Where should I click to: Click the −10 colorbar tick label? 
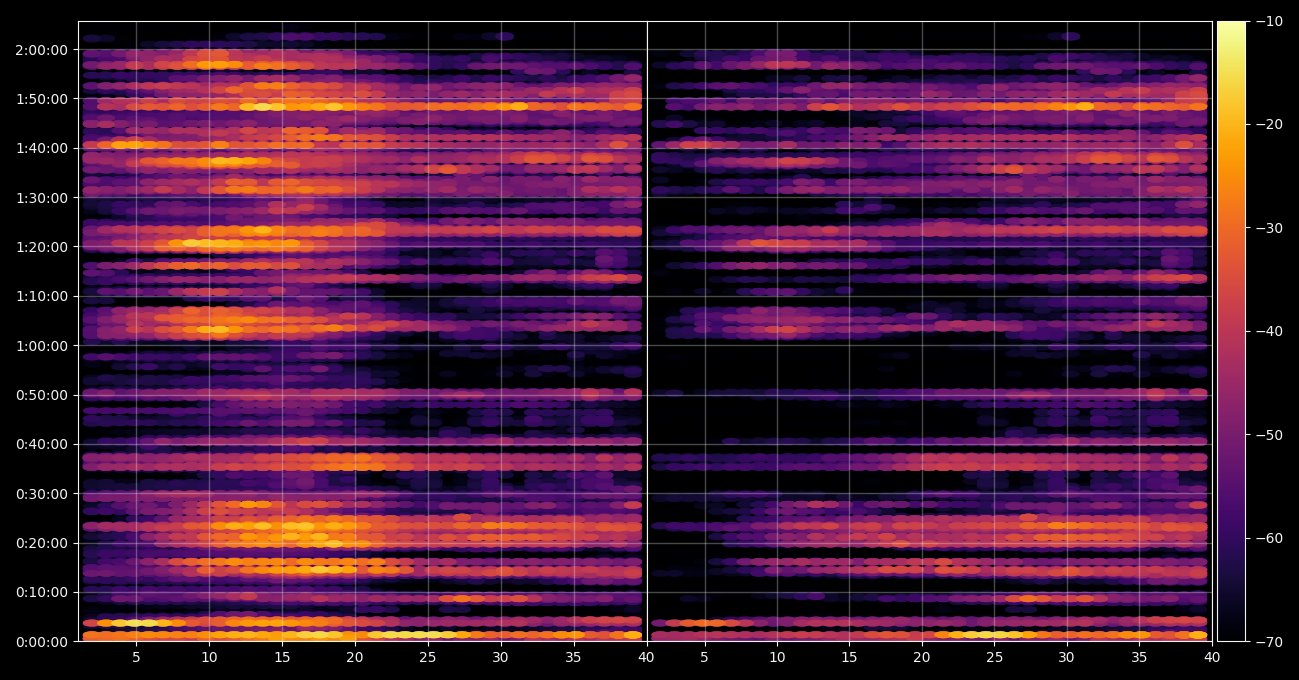point(1269,21)
